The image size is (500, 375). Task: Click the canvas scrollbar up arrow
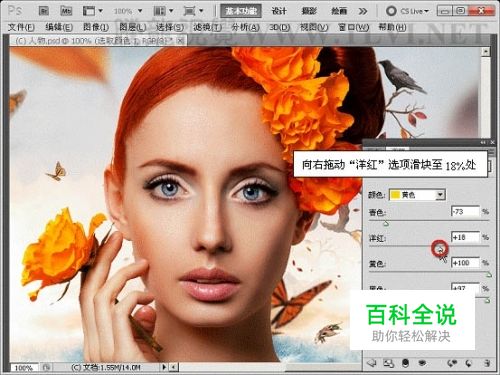click(x=486, y=52)
